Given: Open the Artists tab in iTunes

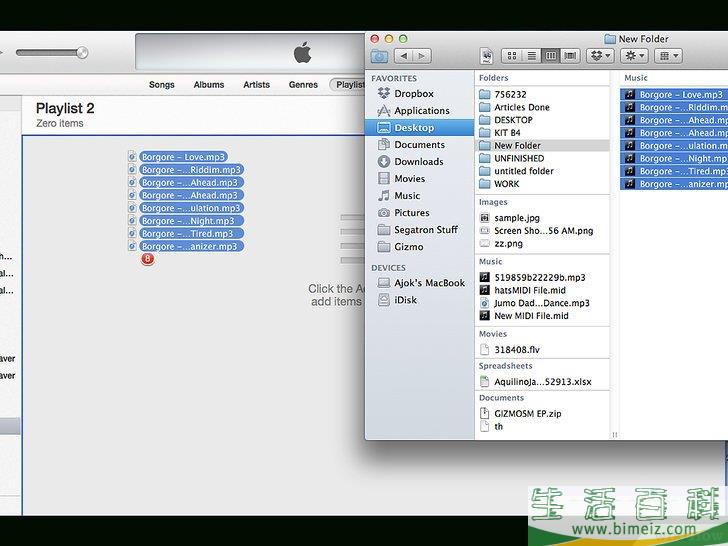Looking at the screenshot, I should [256, 84].
